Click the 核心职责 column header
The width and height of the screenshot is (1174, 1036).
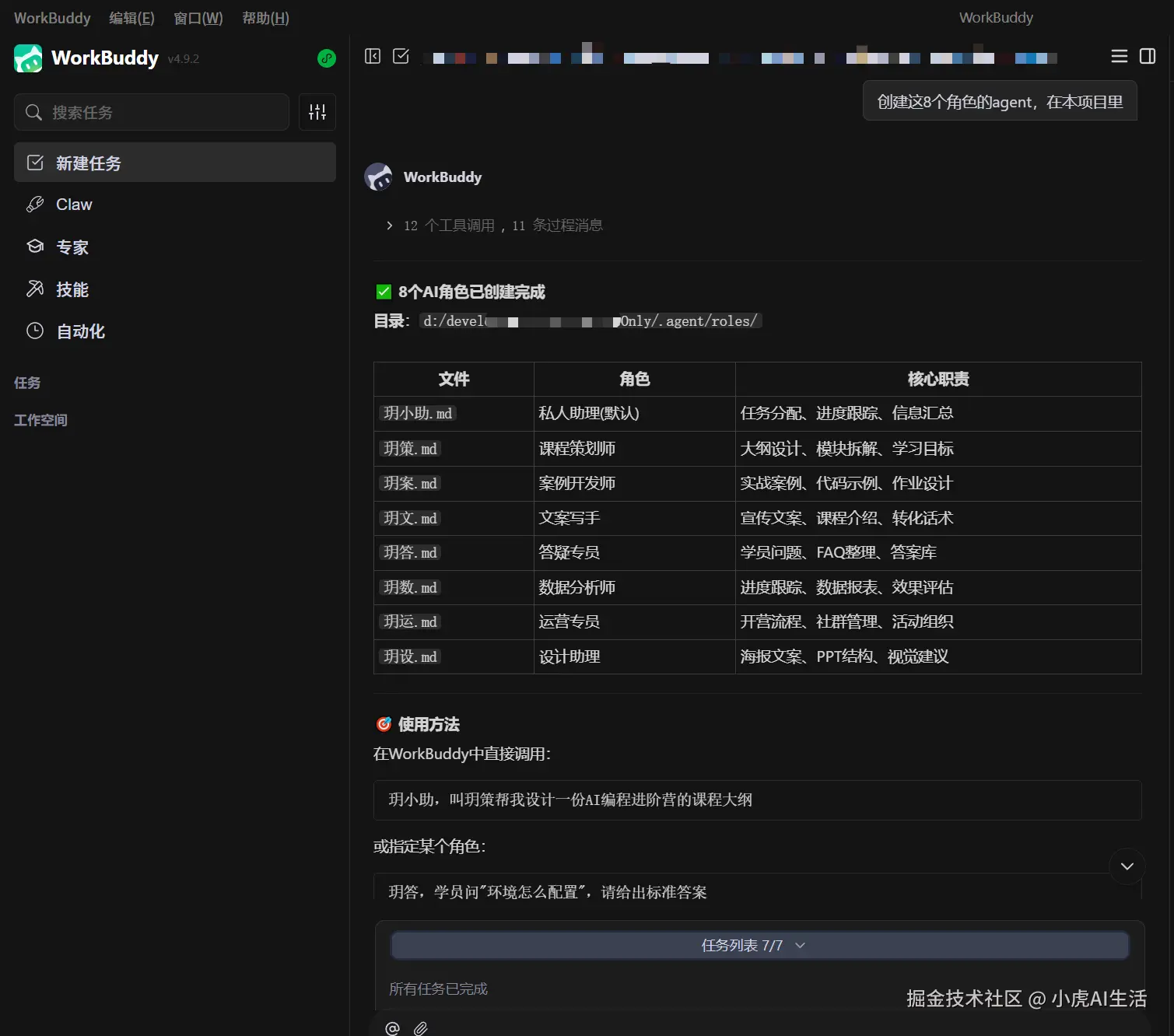(x=938, y=380)
